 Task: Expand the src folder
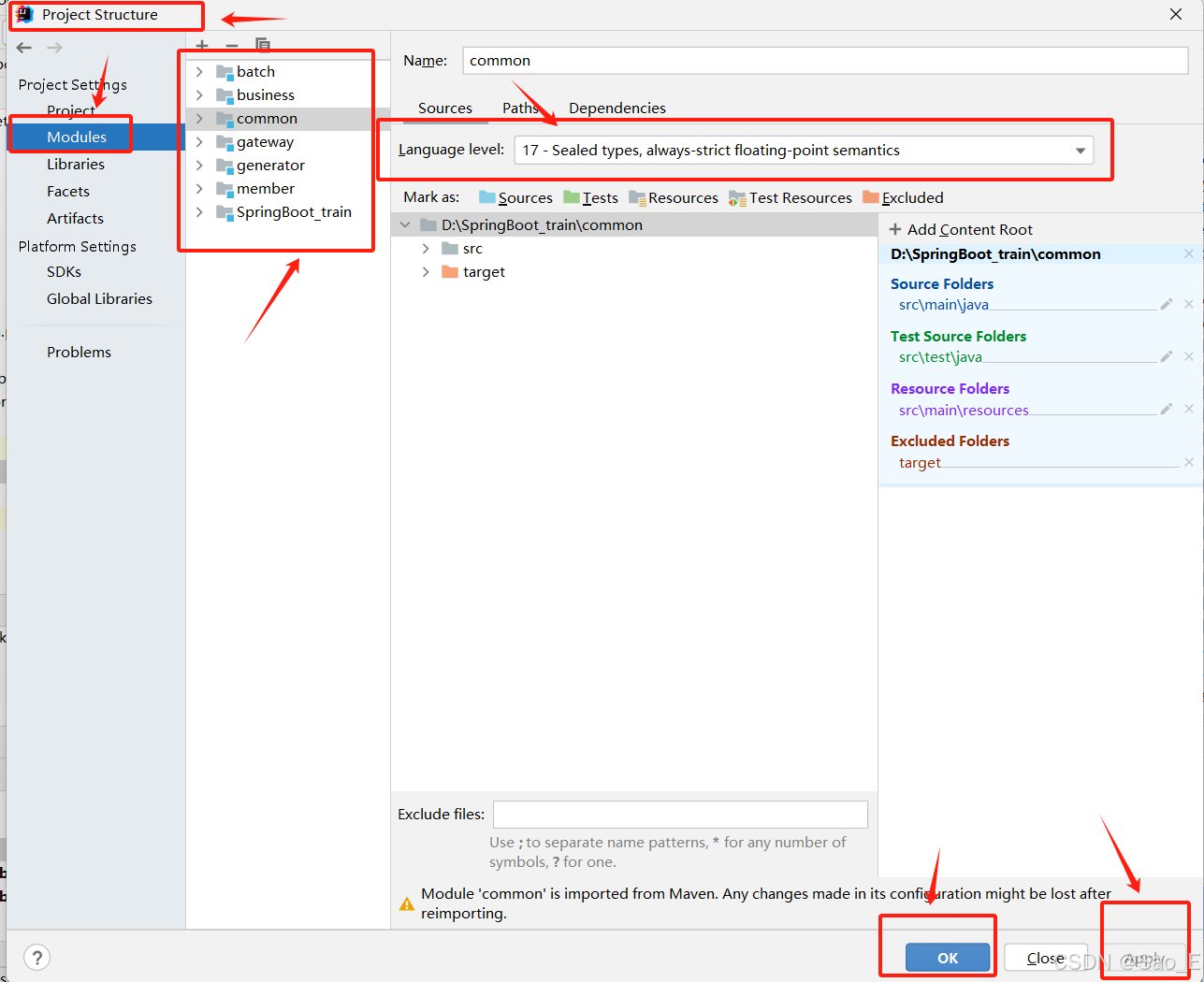(x=426, y=248)
